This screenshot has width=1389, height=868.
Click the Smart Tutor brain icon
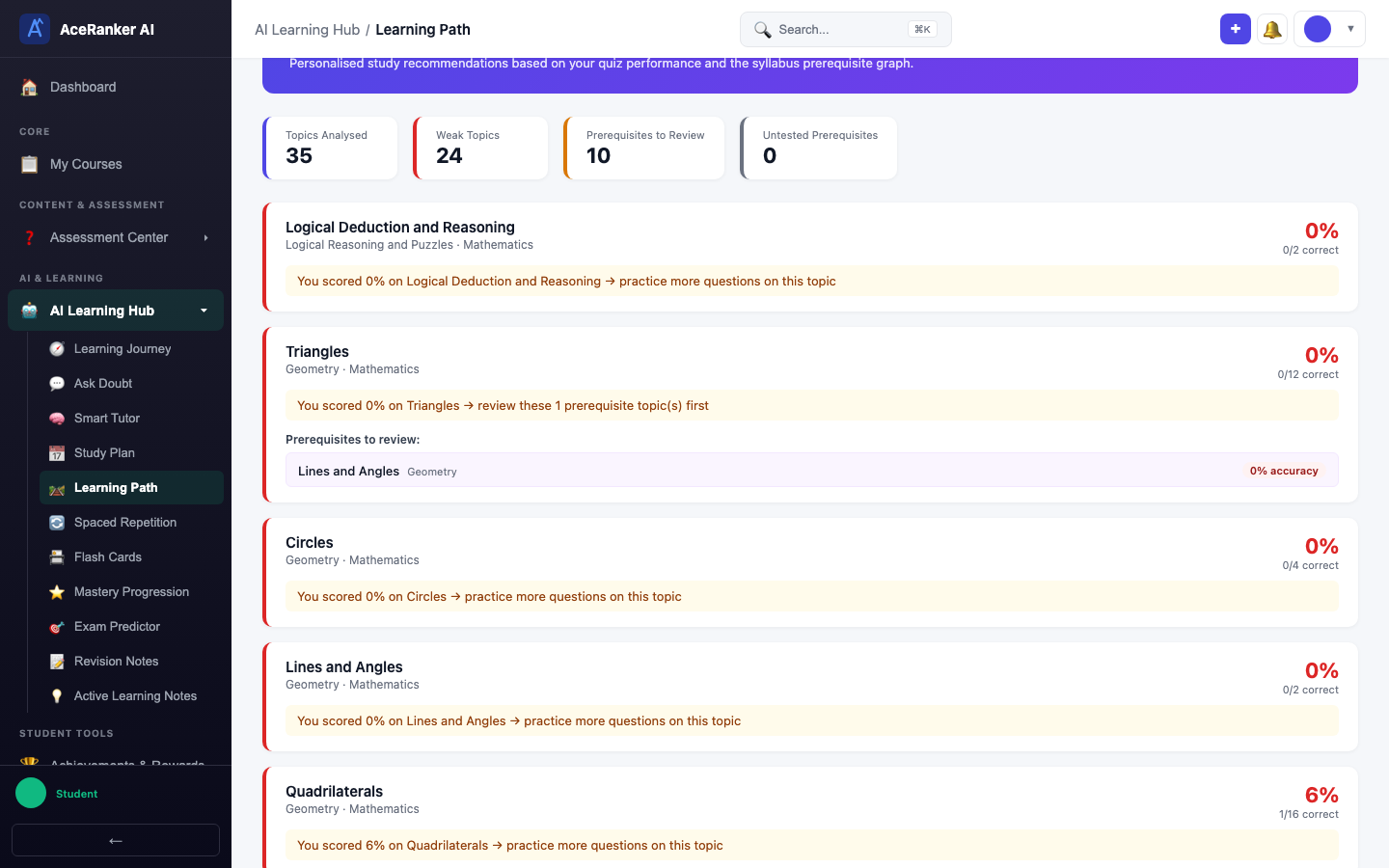coord(57,419)
